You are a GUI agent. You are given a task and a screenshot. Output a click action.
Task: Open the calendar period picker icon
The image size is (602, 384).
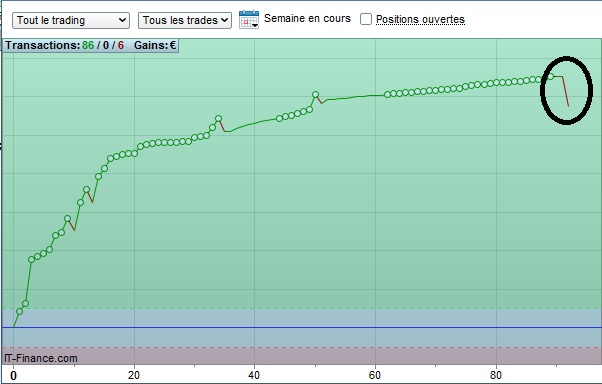pos(249,19)
